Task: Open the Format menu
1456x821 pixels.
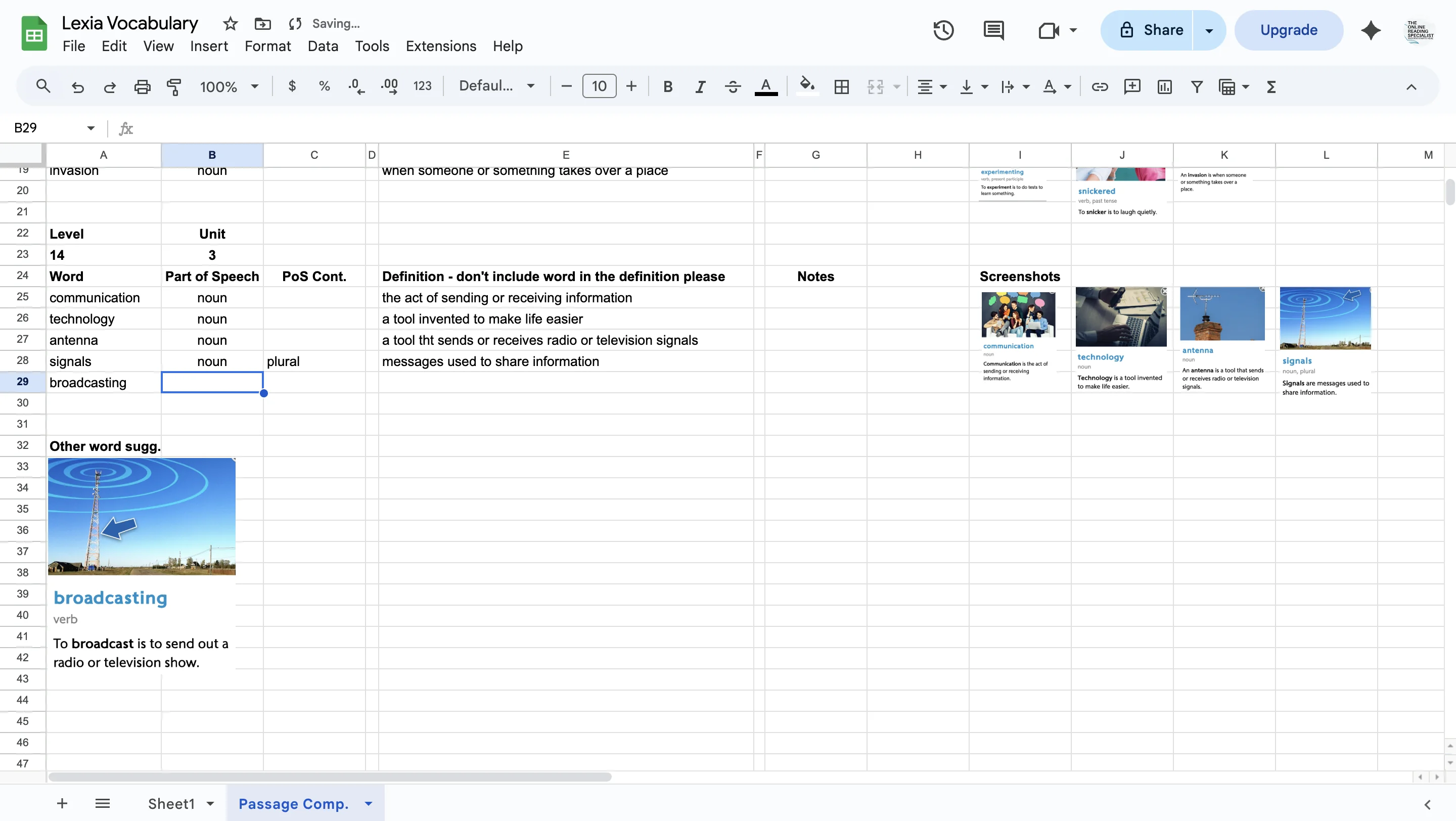Action: pyautogui.click(x=267, y=46)
